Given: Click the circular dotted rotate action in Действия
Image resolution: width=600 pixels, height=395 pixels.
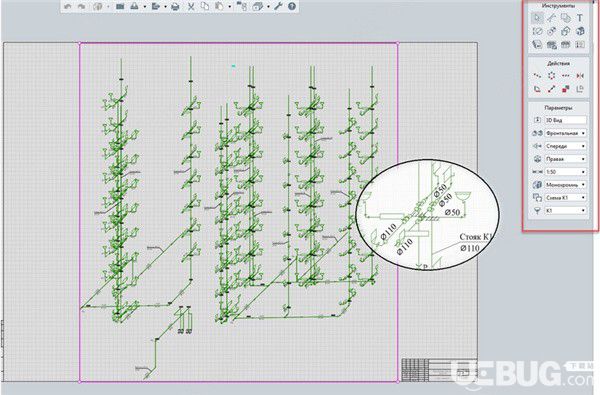Looking at the screenshot, I should (551, 75).
